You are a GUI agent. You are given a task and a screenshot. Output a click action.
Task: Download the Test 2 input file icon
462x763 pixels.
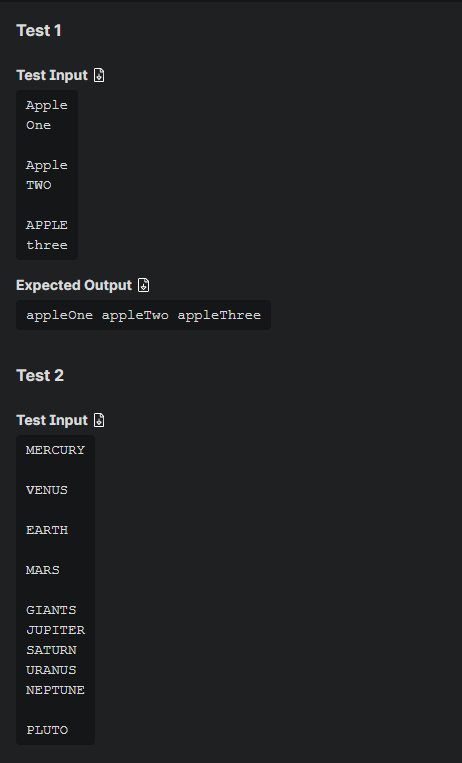coord(99,420)
